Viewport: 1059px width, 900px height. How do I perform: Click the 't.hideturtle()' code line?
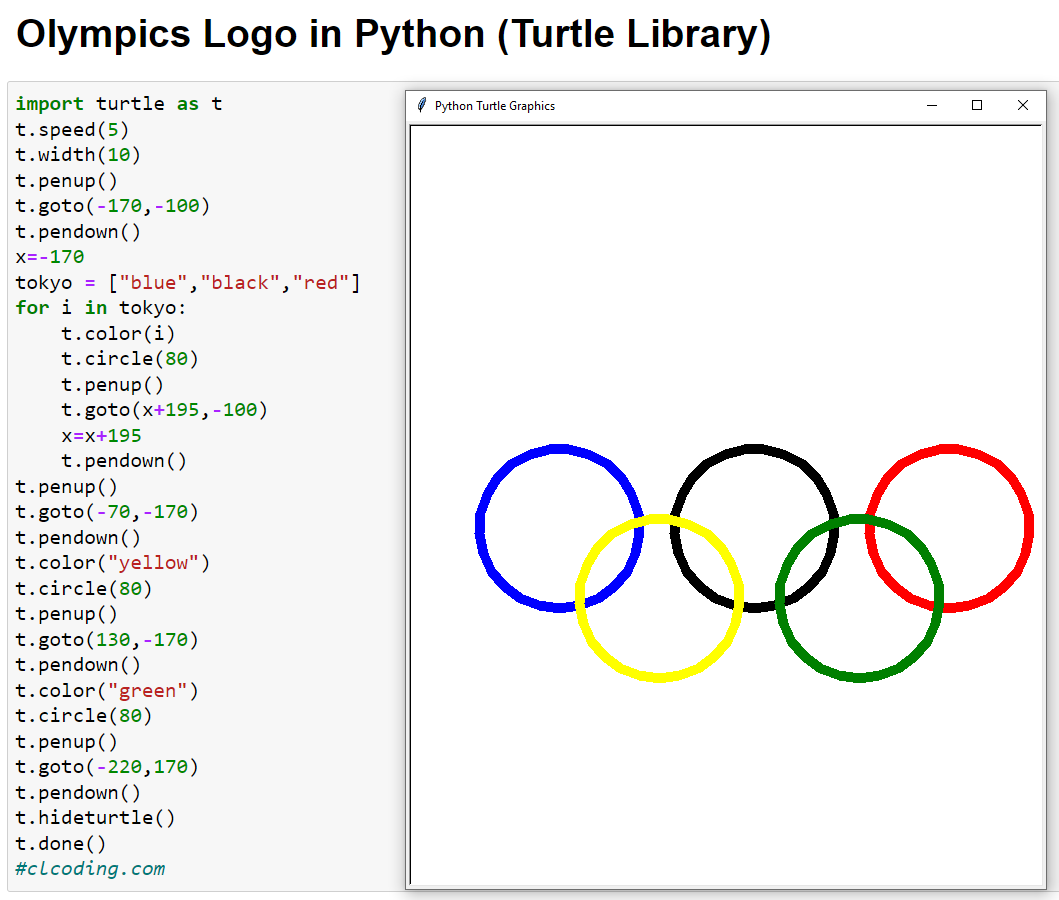(95, 818)
